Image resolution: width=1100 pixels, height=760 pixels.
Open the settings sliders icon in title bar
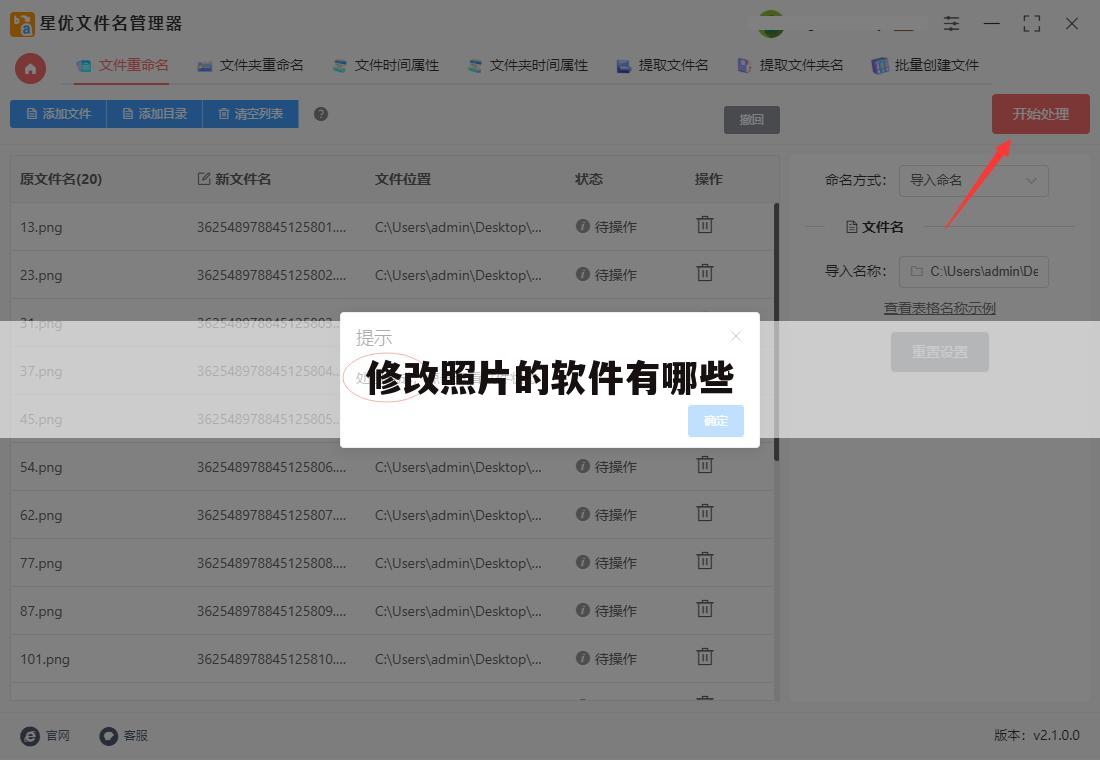[x=951, y=24]
